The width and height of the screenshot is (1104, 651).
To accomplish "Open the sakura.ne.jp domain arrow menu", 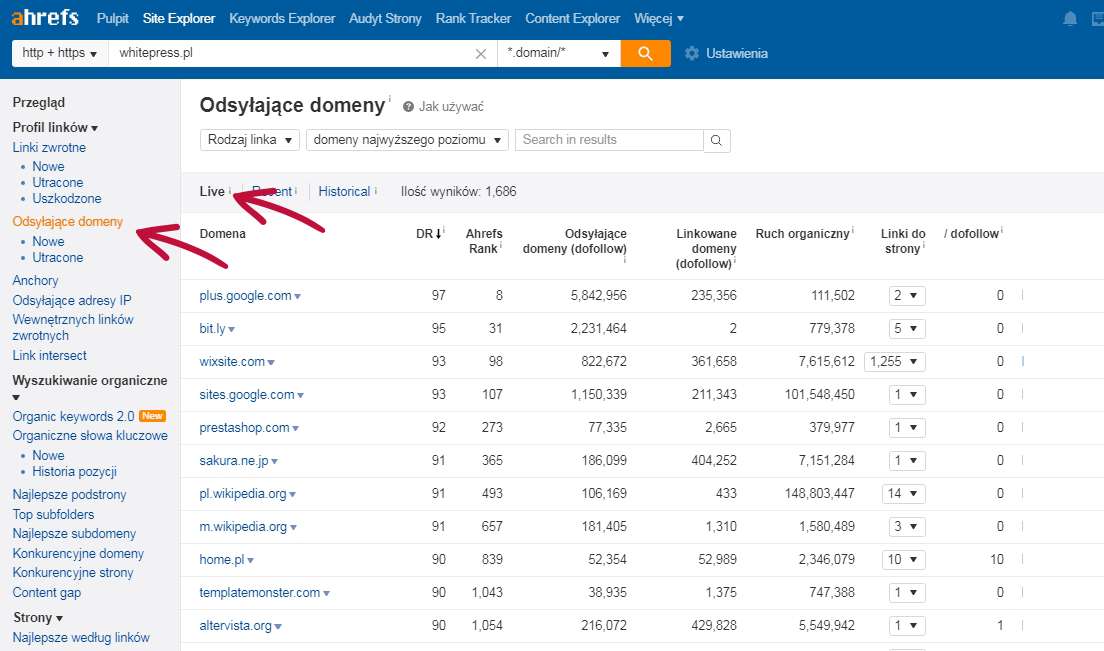I will pyautogui.click(x=275, y=462).
